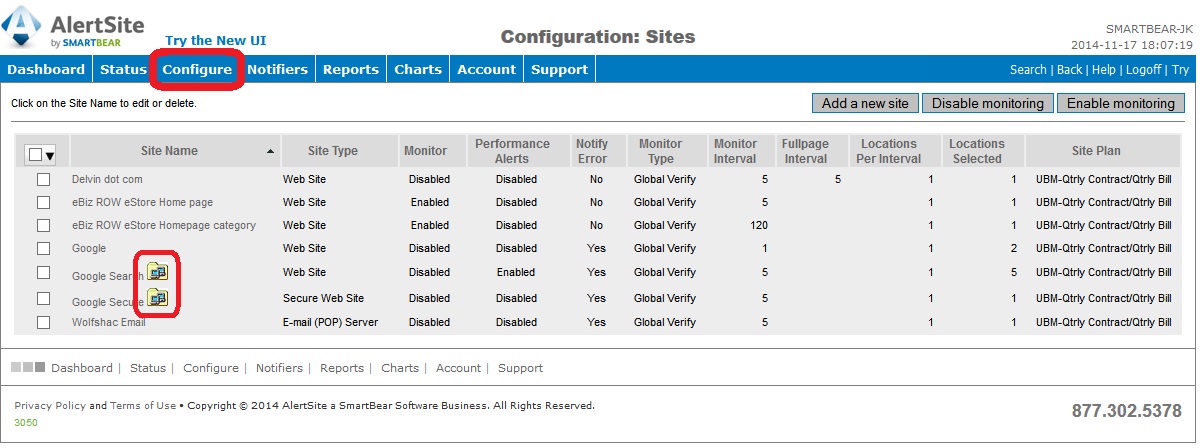Viewport: 1203px width, 448px height.
Task: Click the Help link in top bar
Action: (1103, 70)
